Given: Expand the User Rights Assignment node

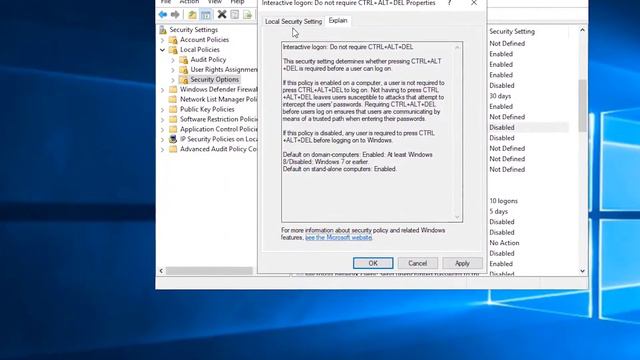Looking at the screenshot, I should 173,70.
